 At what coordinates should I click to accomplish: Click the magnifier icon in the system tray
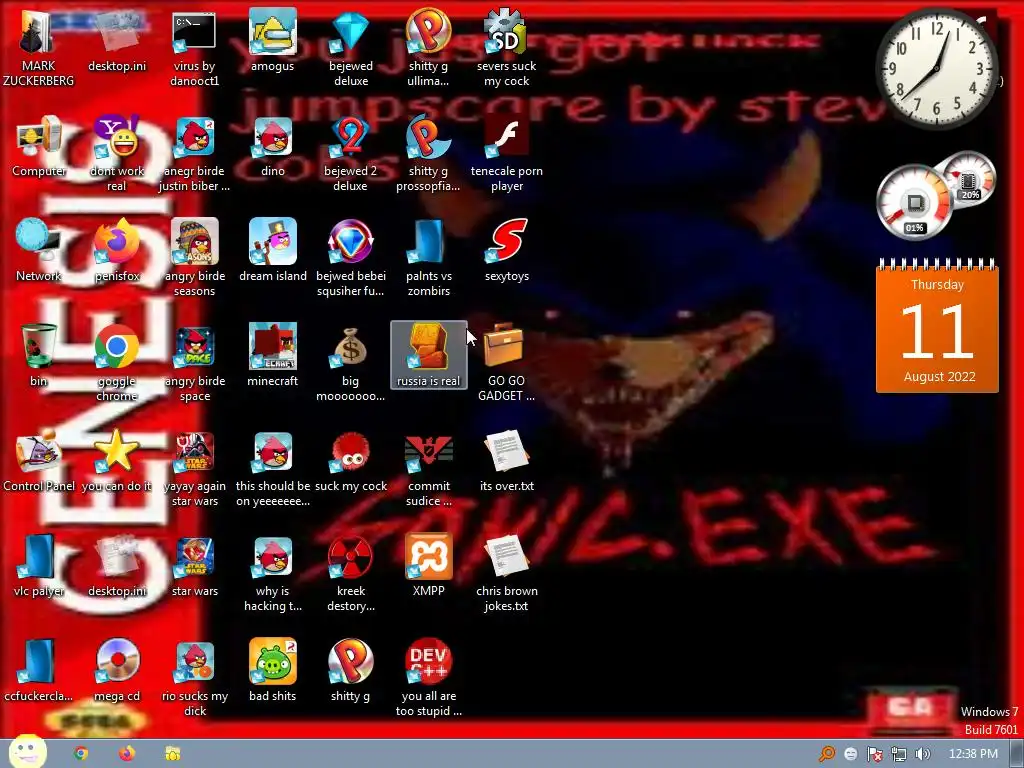(x=827, y=754)
